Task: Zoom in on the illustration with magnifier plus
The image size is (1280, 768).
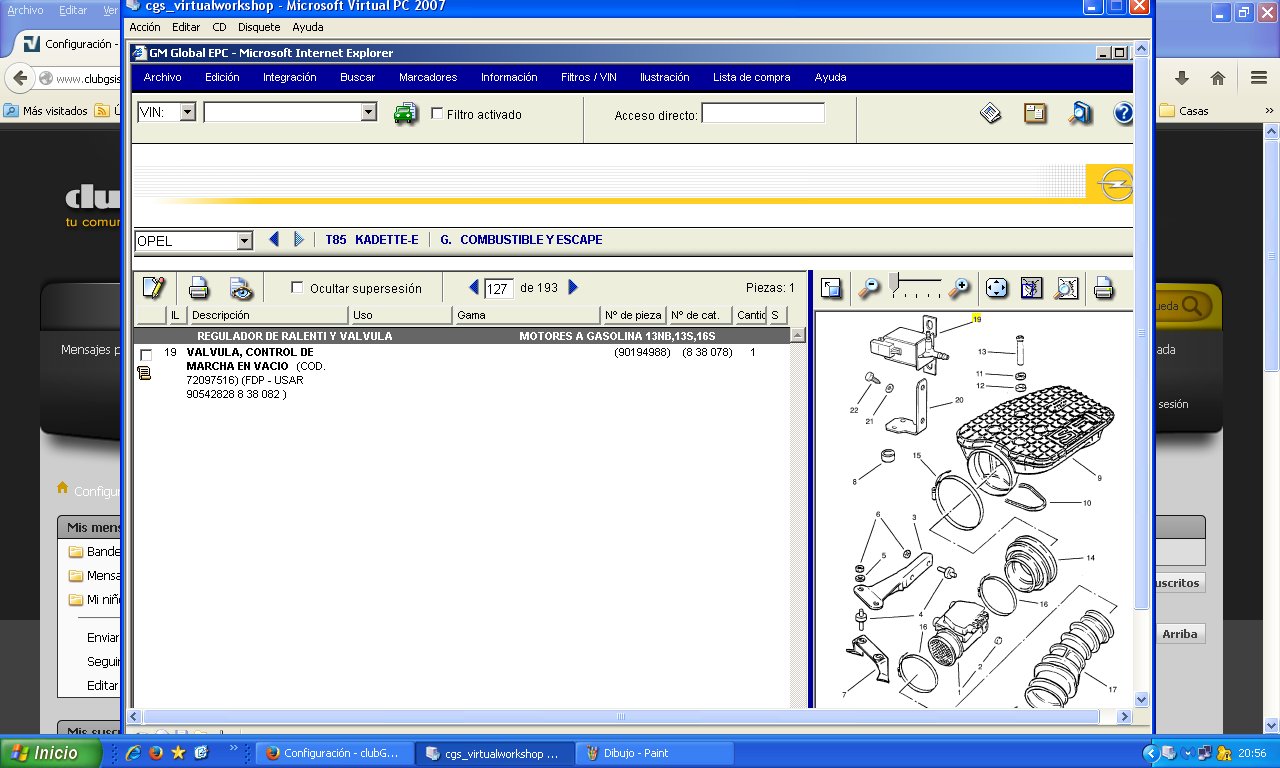Action: click(x=959, y=288)
